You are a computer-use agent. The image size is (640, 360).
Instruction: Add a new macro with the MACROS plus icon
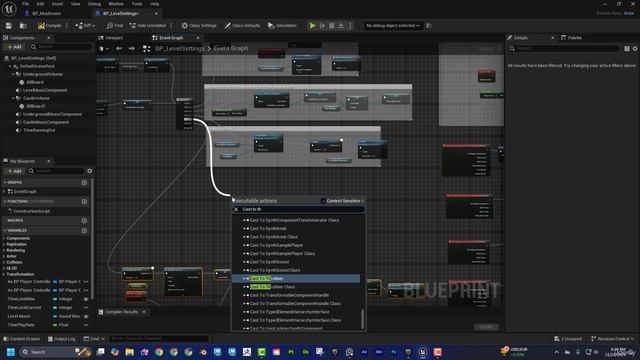(84, 220)
